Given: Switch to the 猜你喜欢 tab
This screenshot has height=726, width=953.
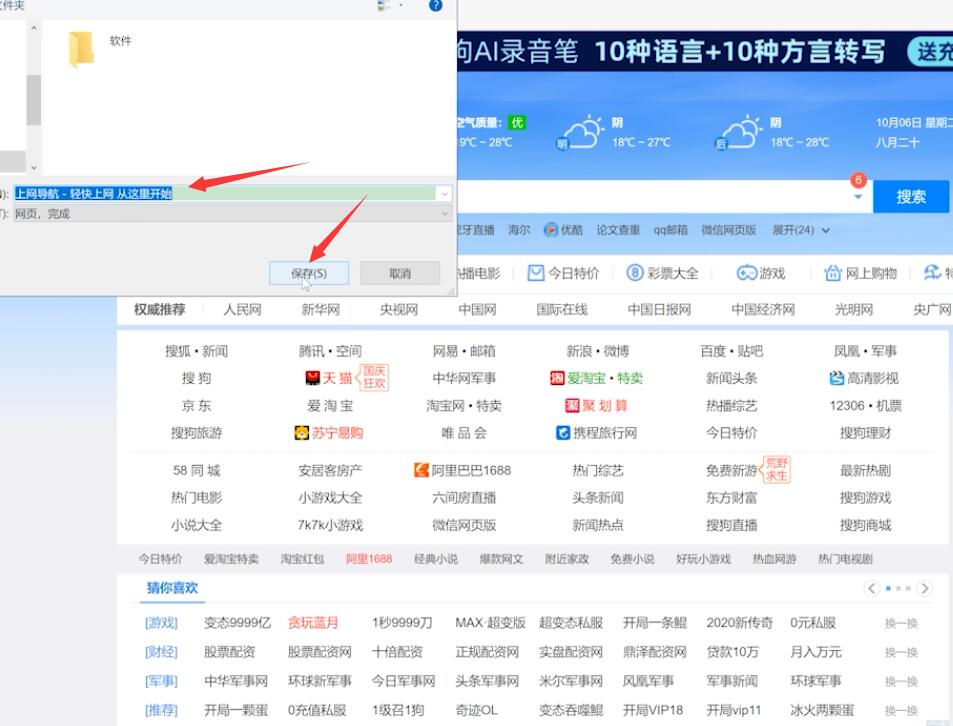Looking at the screenshot, I should tap(172, 588).
